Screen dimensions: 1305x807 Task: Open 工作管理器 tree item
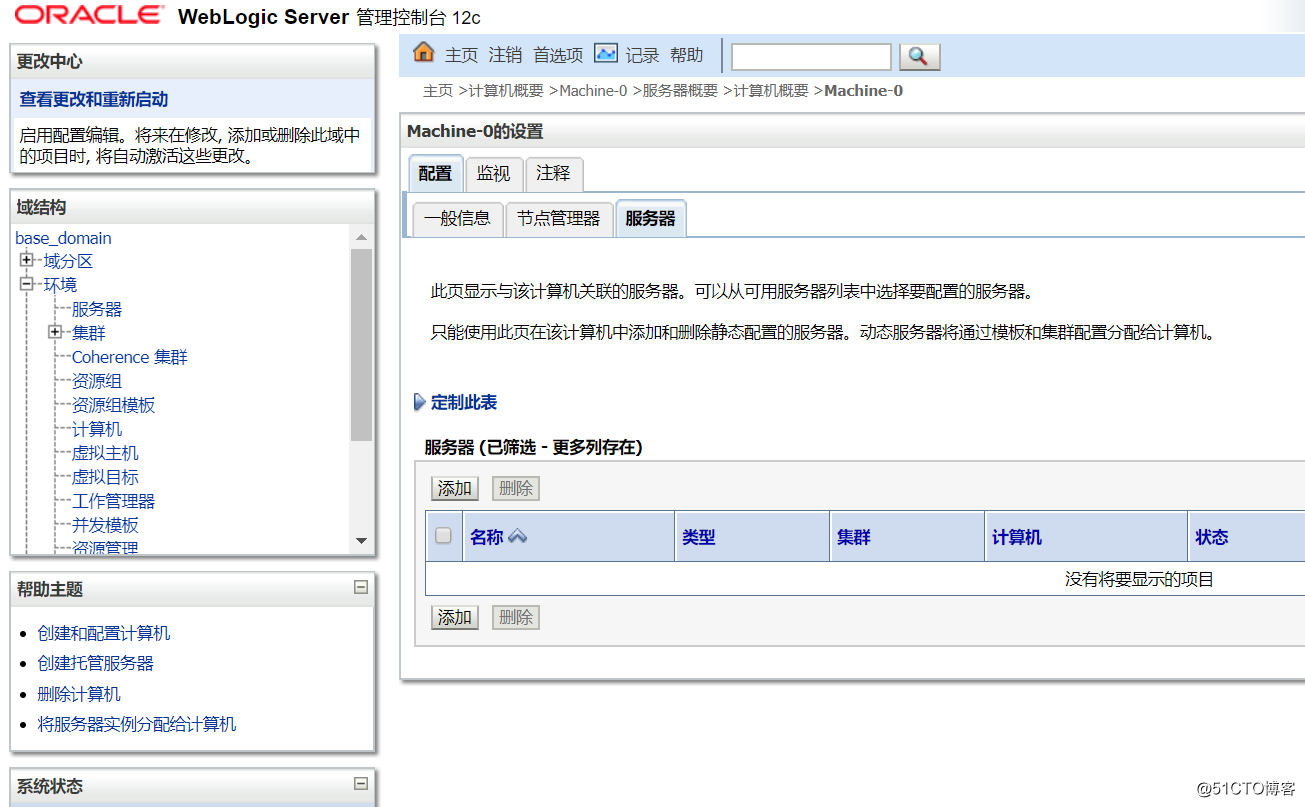pos(114,501)
